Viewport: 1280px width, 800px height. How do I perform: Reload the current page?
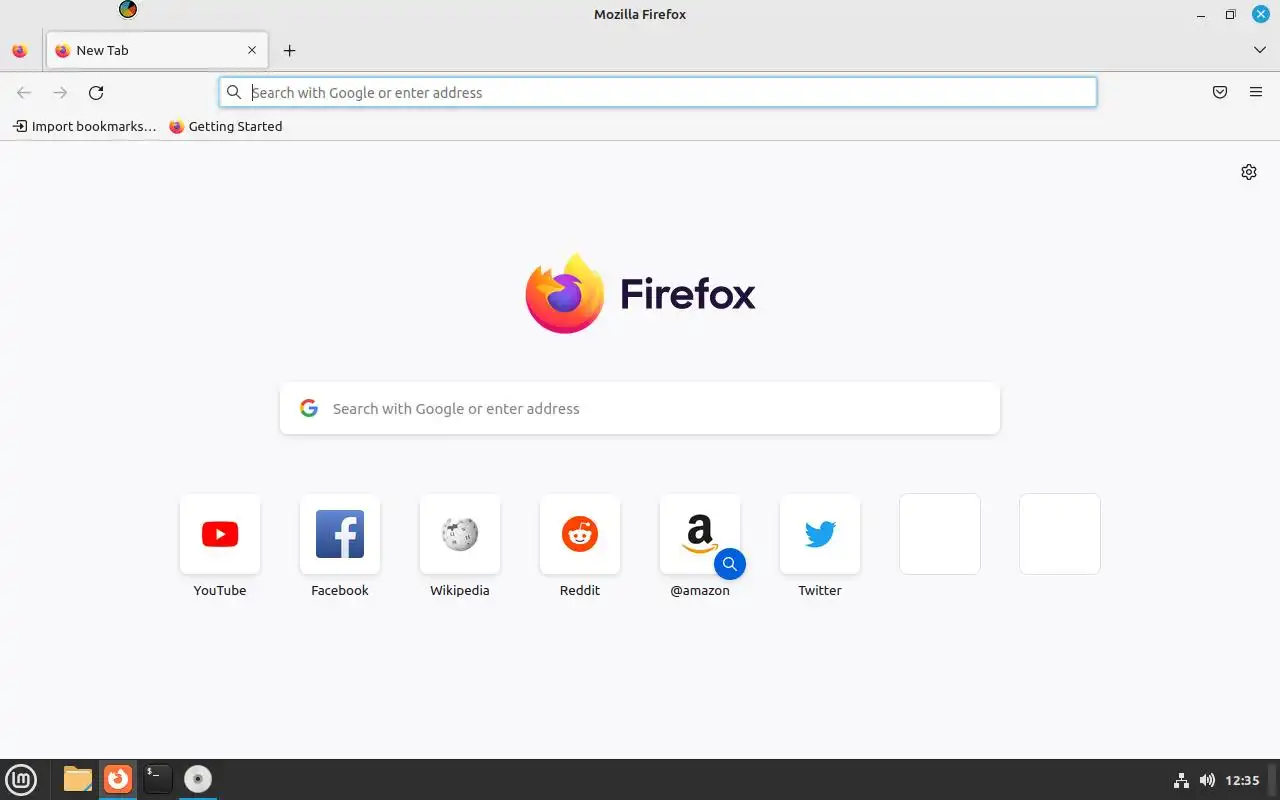pos(96,92)
